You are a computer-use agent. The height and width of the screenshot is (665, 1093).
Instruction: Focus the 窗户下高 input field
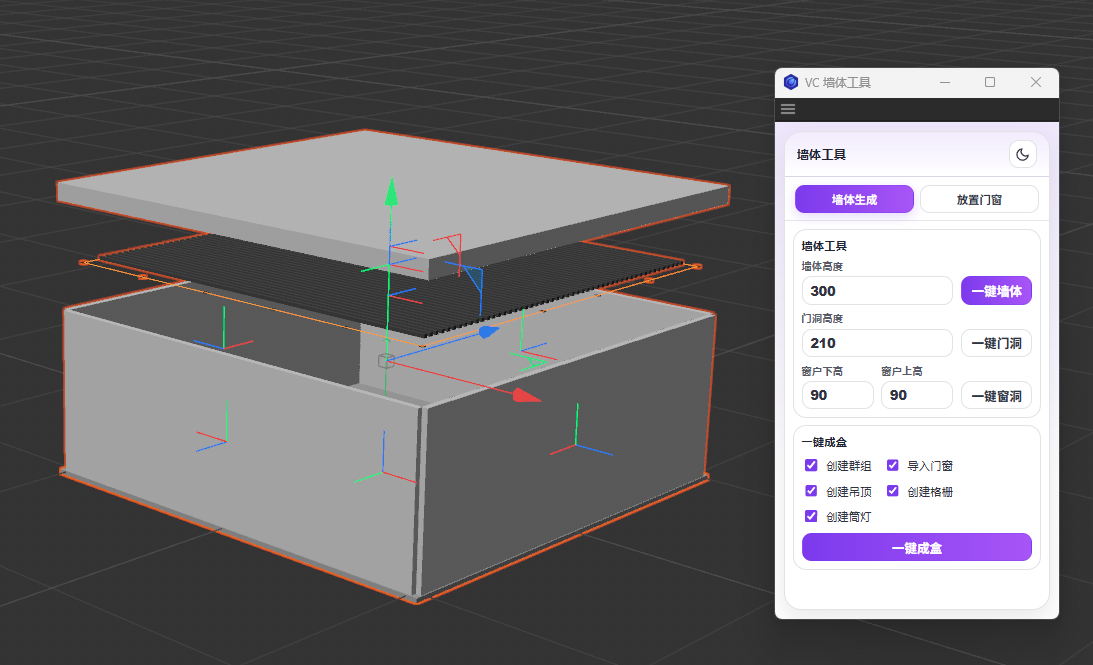pos(837,395)
